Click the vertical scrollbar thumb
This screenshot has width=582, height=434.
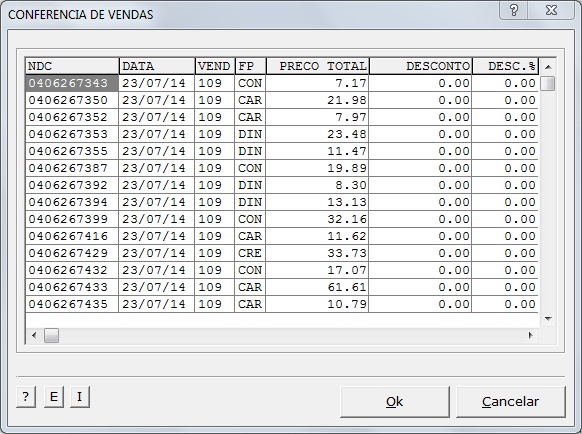(x=548, y=84)
